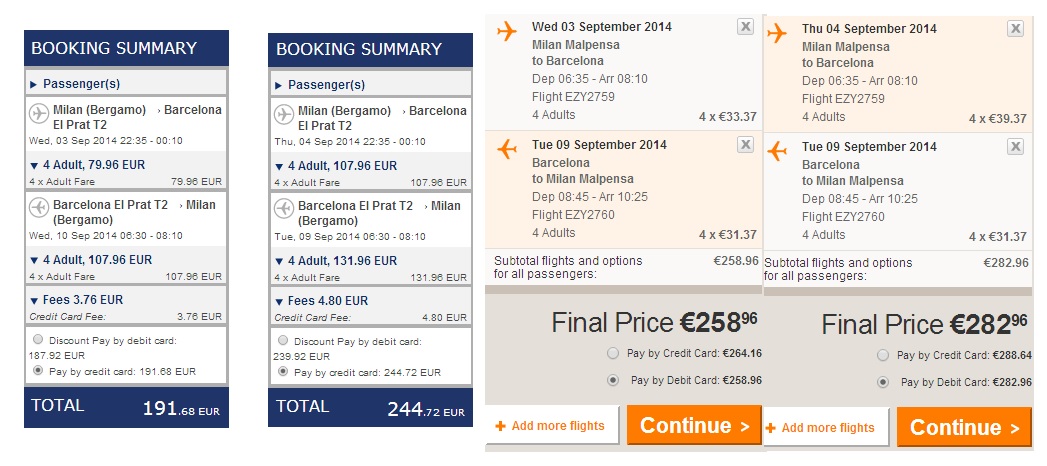Click the return plane icon for Wed, 10 Sep flight
This screenshot has height=466, width=1047.
[39, 207]
